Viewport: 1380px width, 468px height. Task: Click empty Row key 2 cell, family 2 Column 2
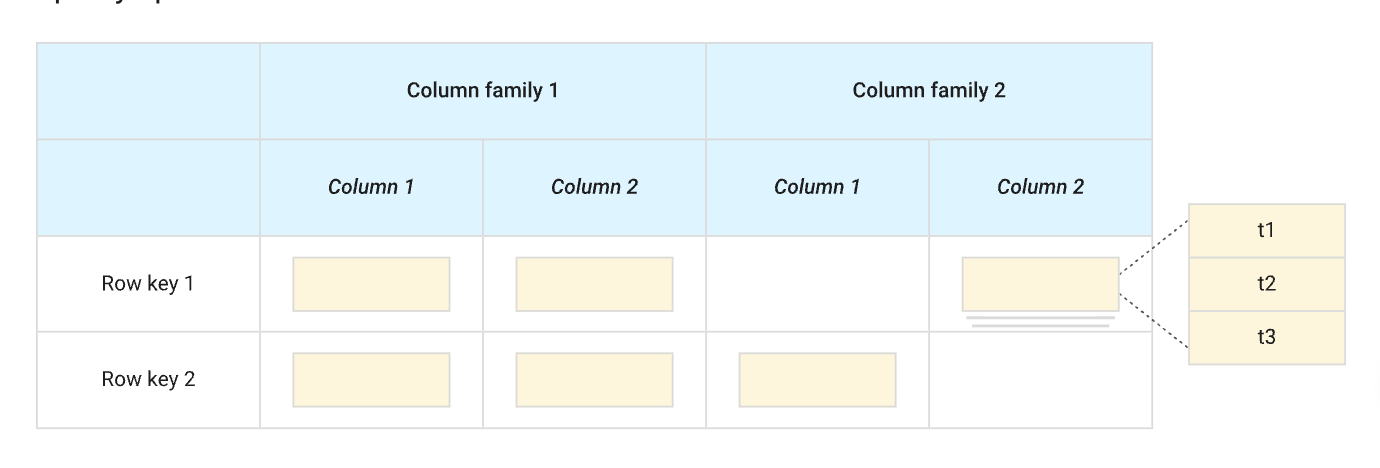(x=1040, y=380)
